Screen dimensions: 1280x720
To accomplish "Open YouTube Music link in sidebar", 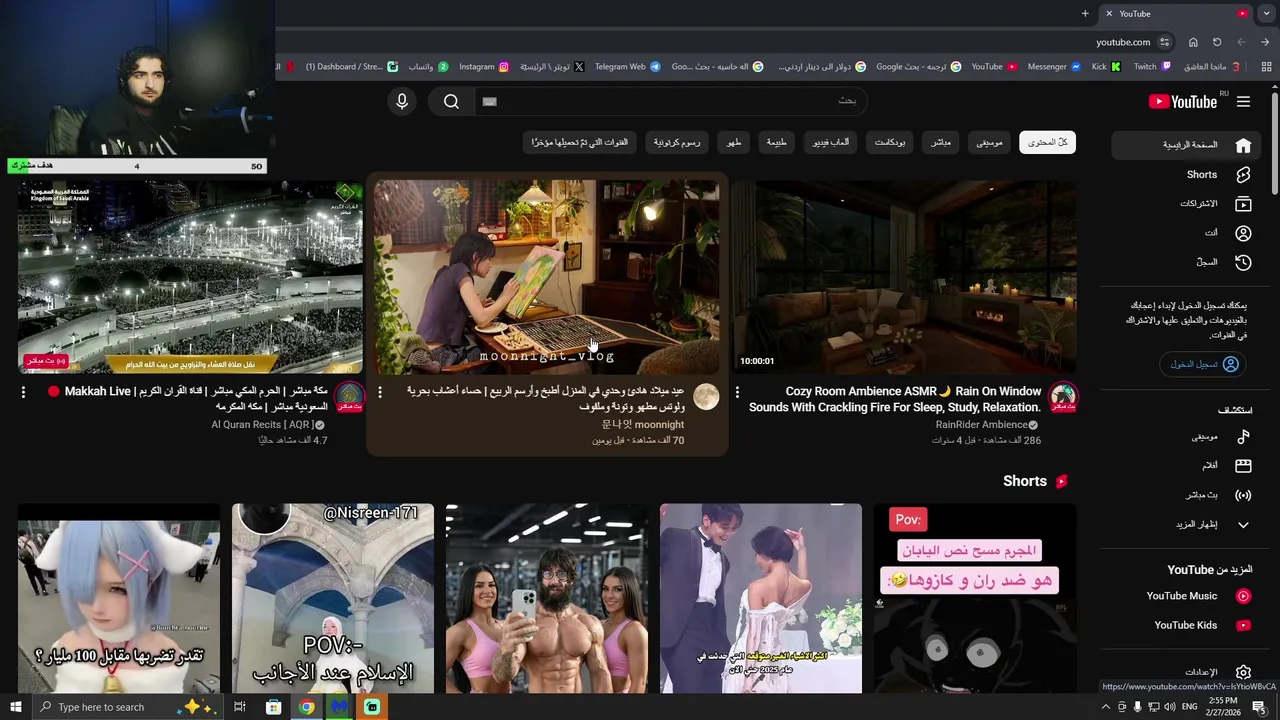I will [1184, 596].
